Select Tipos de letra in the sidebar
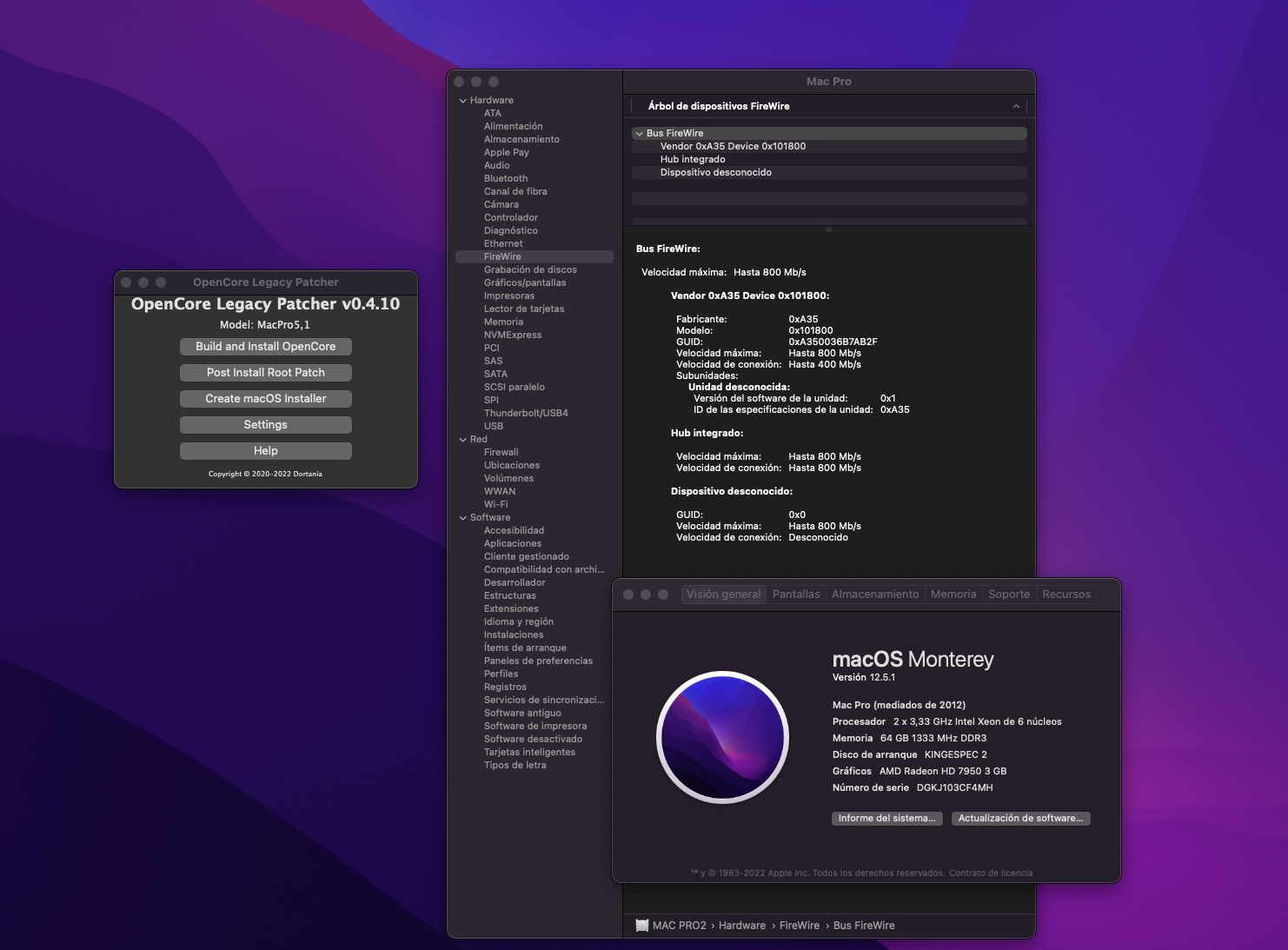 [x=515, y=766]
